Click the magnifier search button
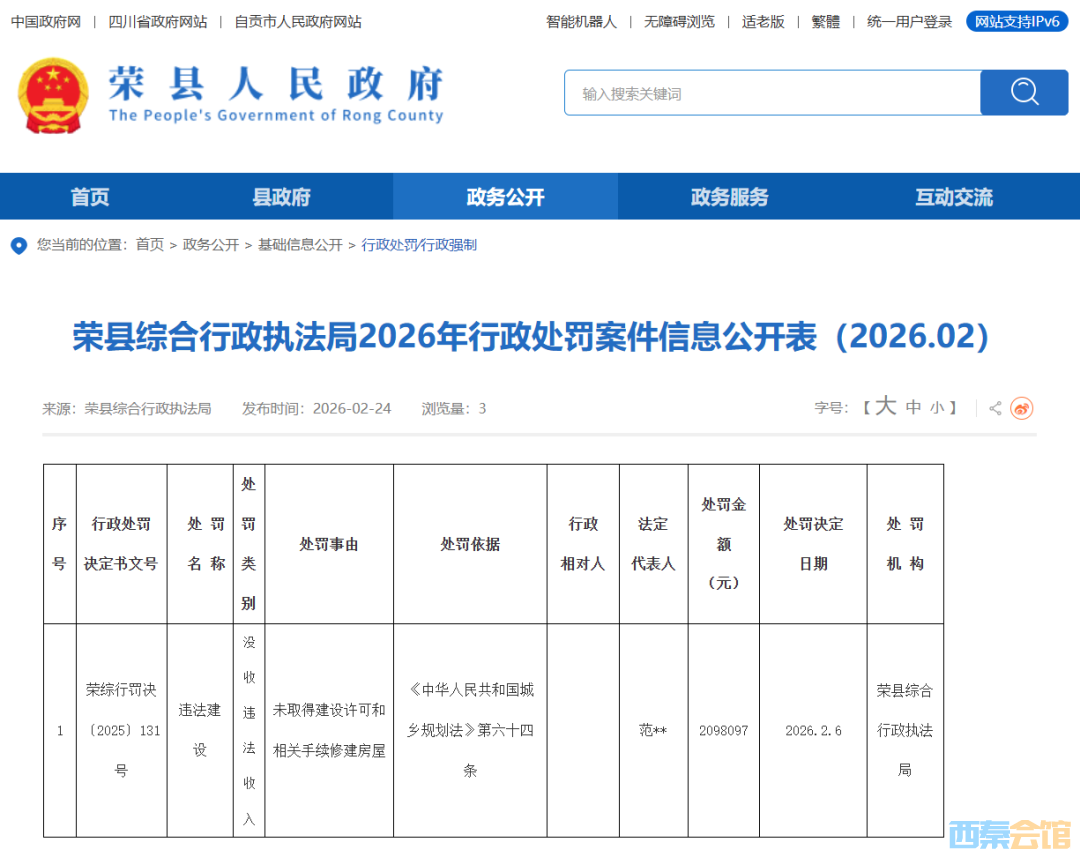The image size is (1080, 857). (x=1024, y=93)
